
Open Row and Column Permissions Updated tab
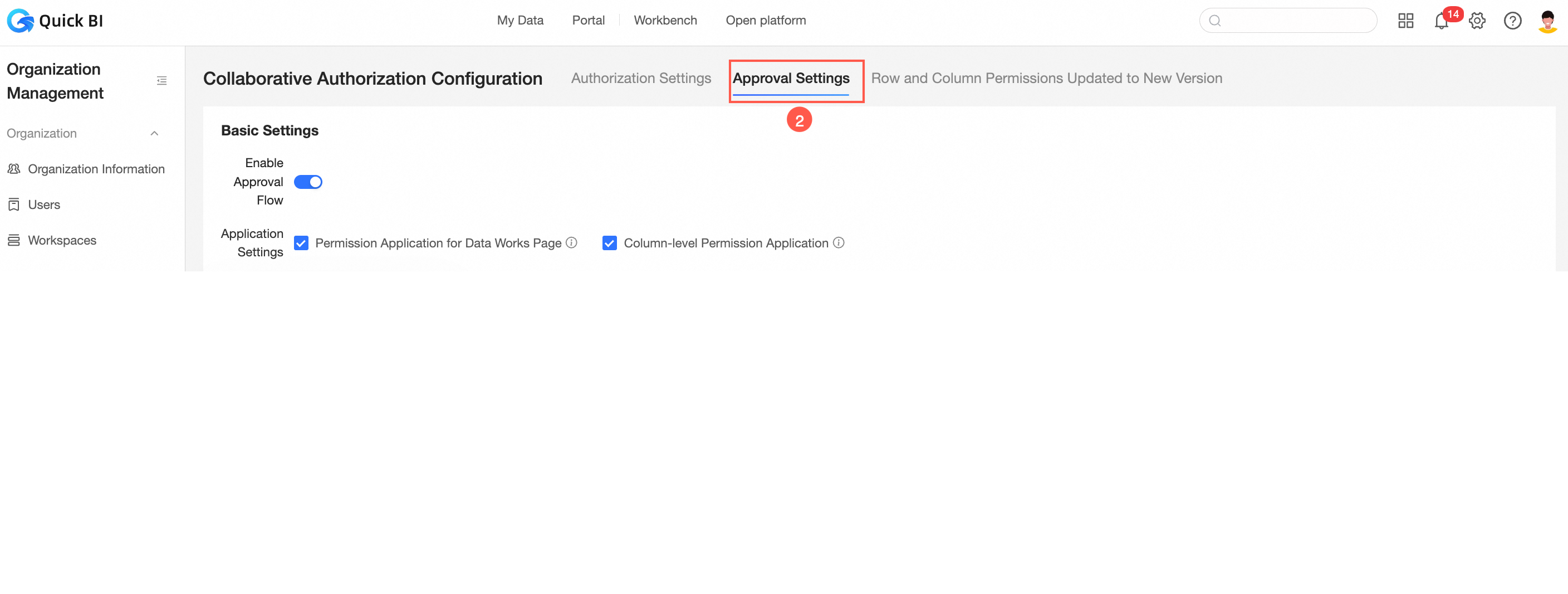(1046, 78)
